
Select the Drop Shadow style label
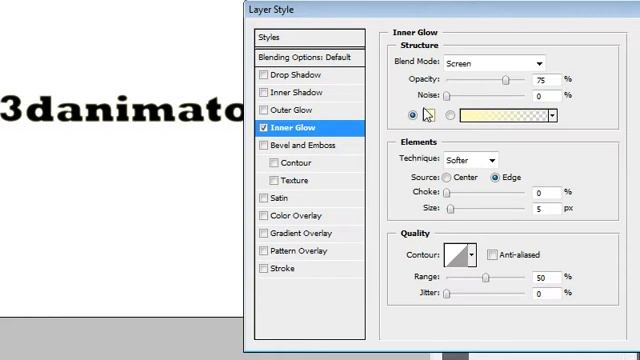(296, 75)
